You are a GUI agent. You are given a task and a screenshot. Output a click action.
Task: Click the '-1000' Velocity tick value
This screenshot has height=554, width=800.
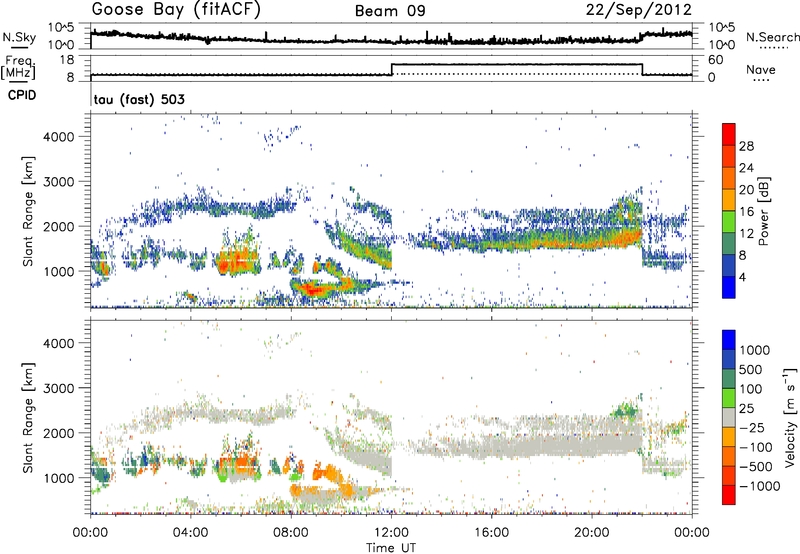[759, 486]
